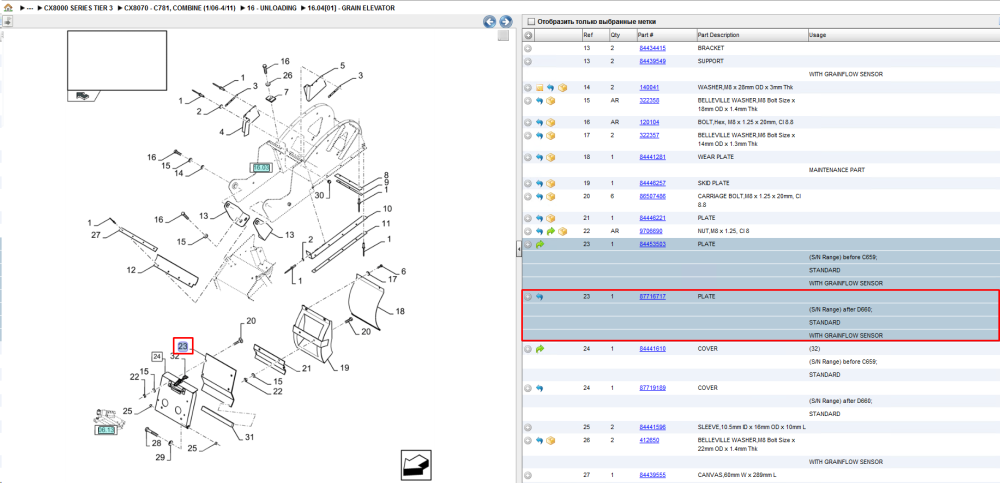This screenshot has height=483, width=1000.
Task: Go to next diagram with right arrow
Action: point(505,21)
